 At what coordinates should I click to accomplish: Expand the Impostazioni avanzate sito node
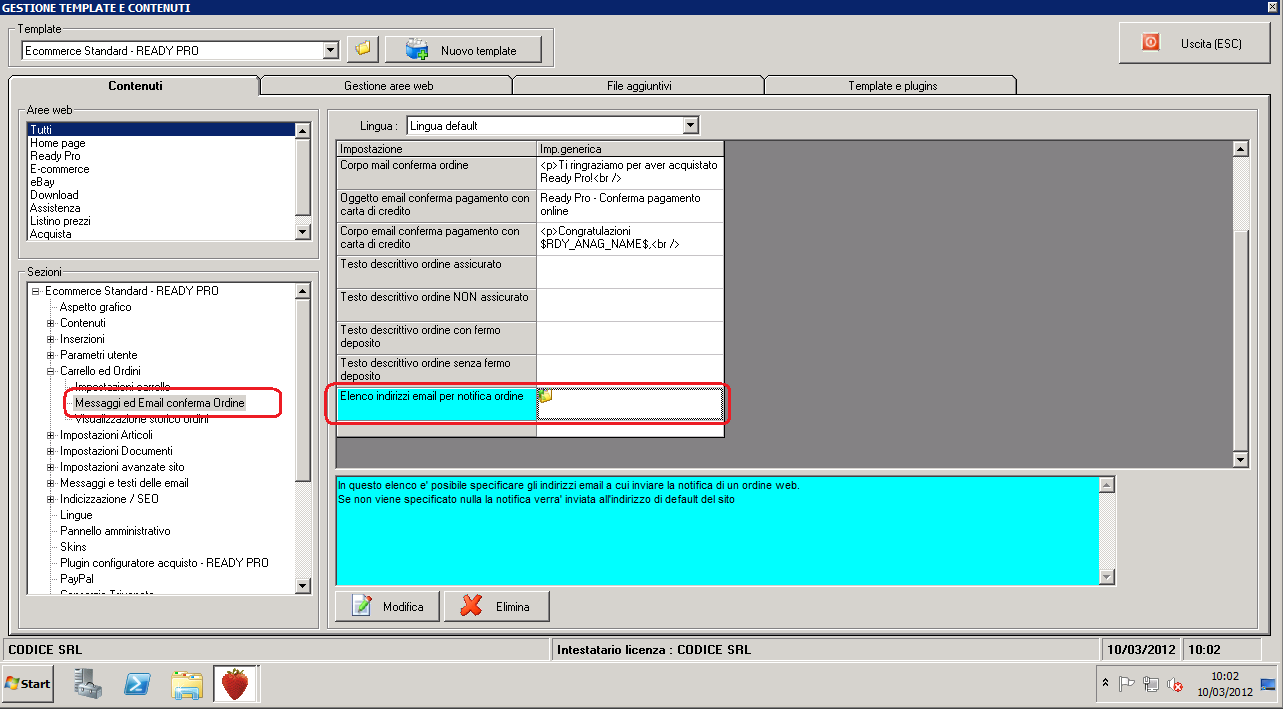tap(51, 467)
